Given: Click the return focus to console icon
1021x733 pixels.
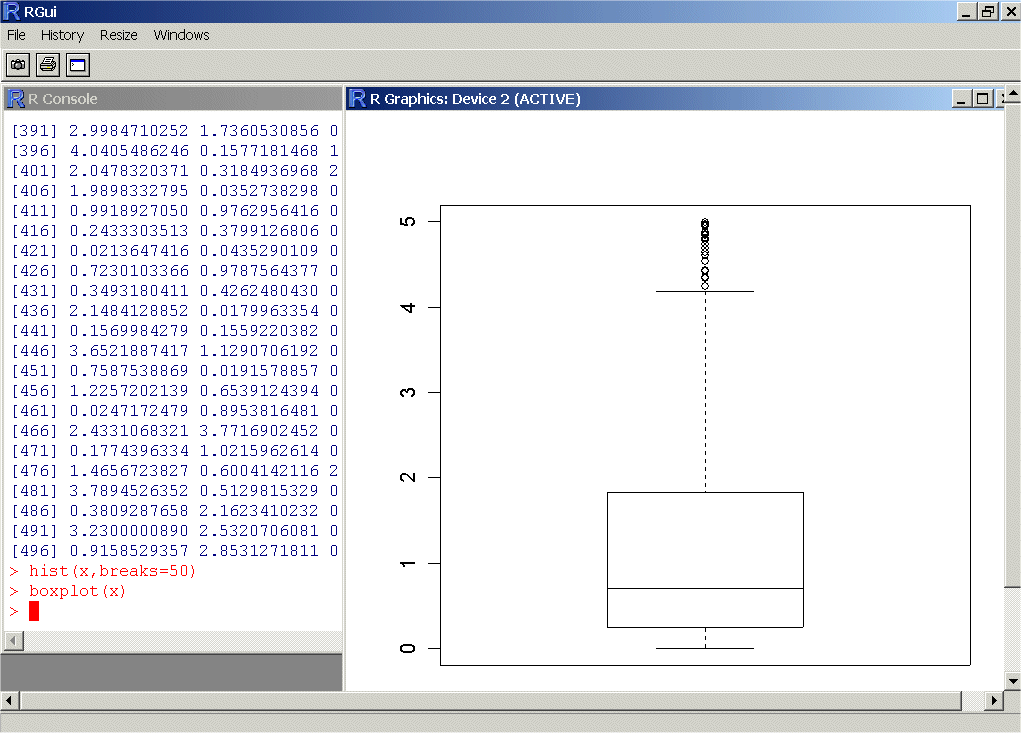Looking at the screenshot, I should tap(78, 65).
